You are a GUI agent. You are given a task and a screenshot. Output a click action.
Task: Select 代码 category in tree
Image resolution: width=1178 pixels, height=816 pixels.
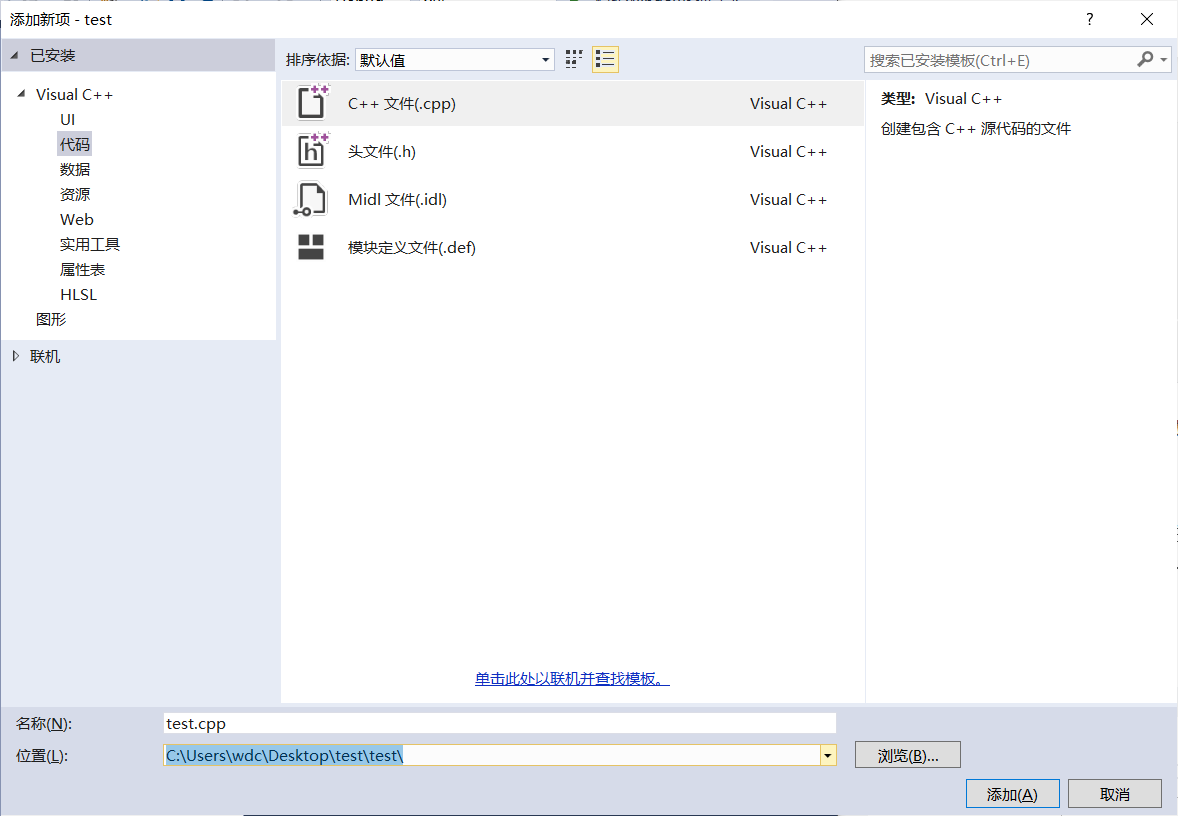pyautogui.click(x=74, y=144)
